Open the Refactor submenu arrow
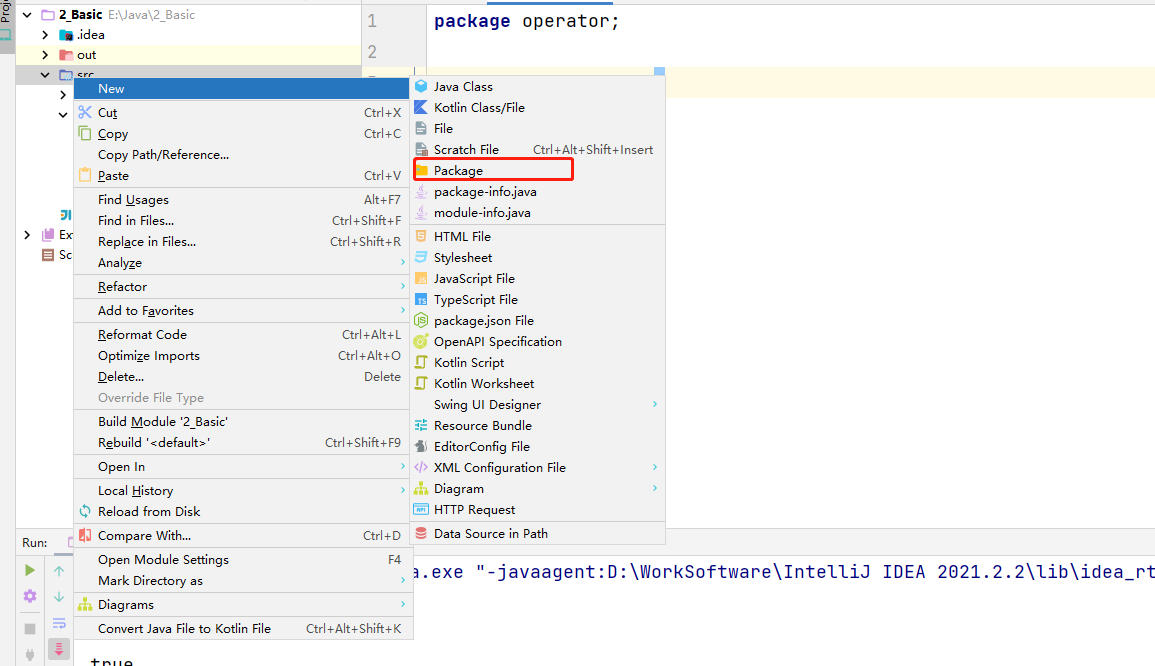Viewport: 1155px width, 666px height. 403,287
